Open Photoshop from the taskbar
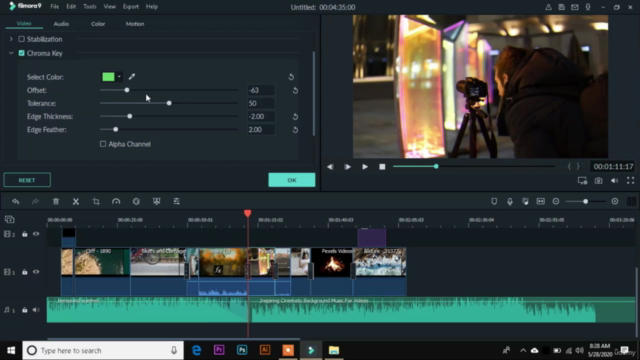The image size is (640, 360). pos(242,350)
